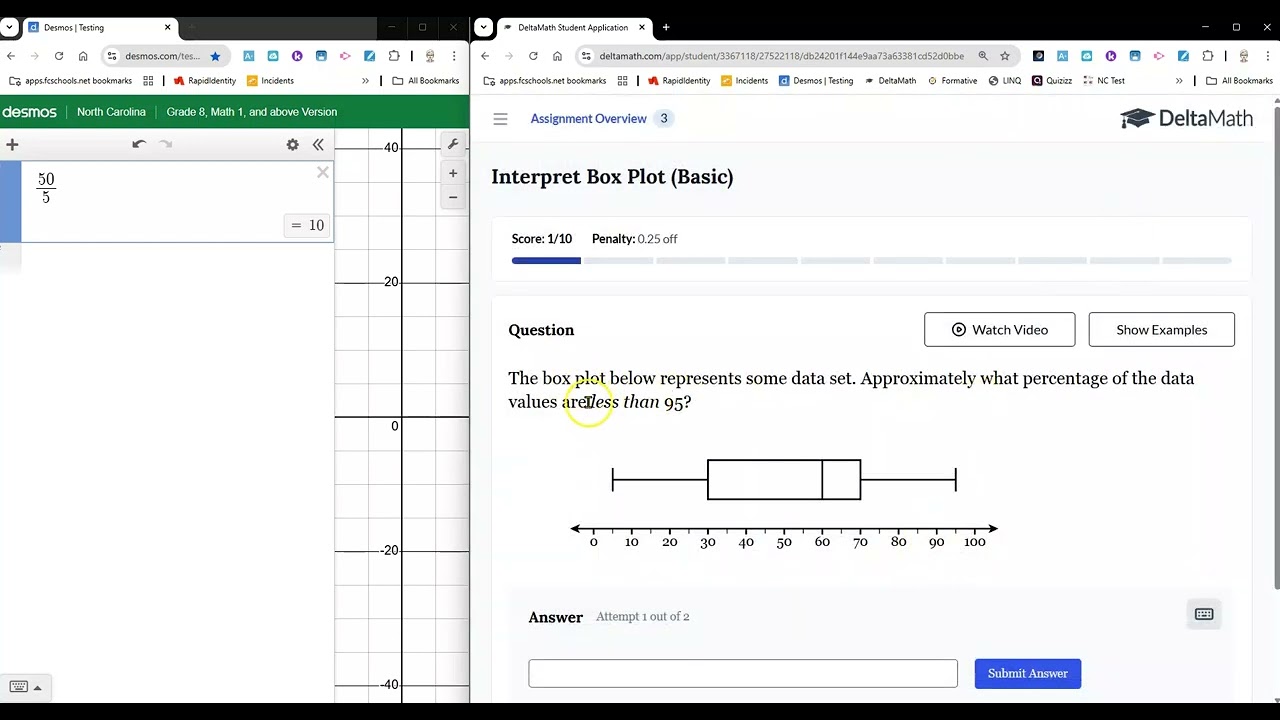Open the DeltaMath answer keyboard icon
Viewport: 1280px width, 720px height.
coord(1204,614)
